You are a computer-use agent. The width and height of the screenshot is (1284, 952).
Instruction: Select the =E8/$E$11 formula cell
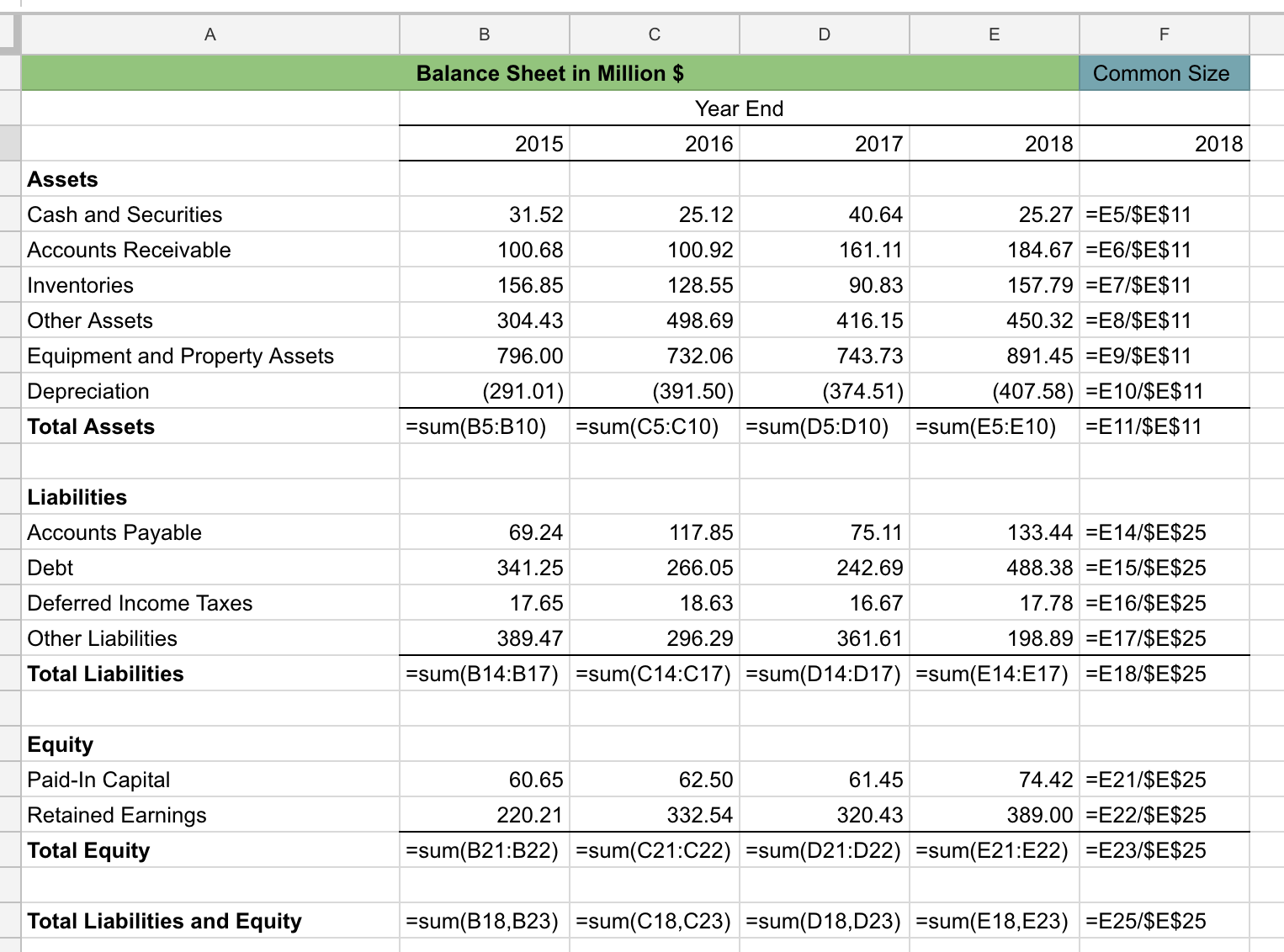pos(1165,320)
